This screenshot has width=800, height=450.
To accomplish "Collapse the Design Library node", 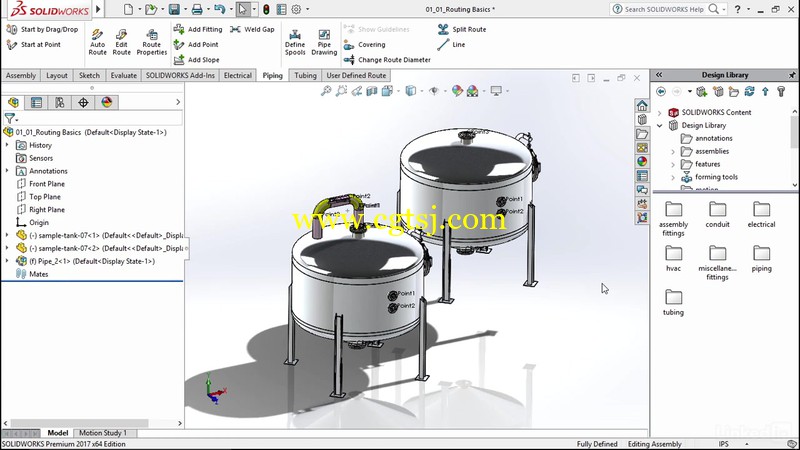I will pos(660,125).
